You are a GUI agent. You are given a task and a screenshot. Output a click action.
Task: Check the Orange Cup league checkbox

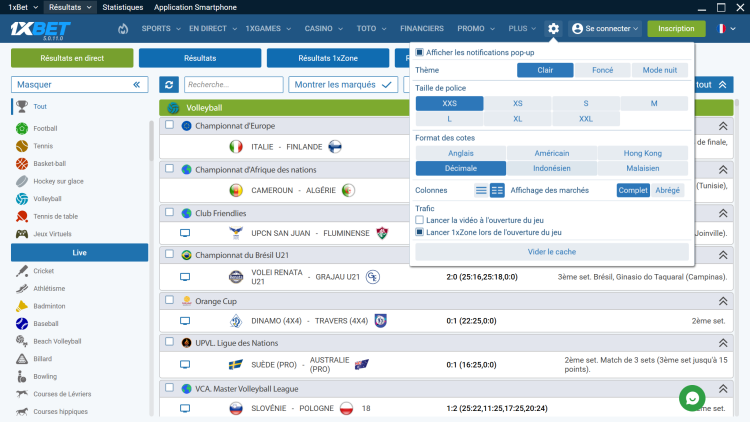click(x=169, y=300)
